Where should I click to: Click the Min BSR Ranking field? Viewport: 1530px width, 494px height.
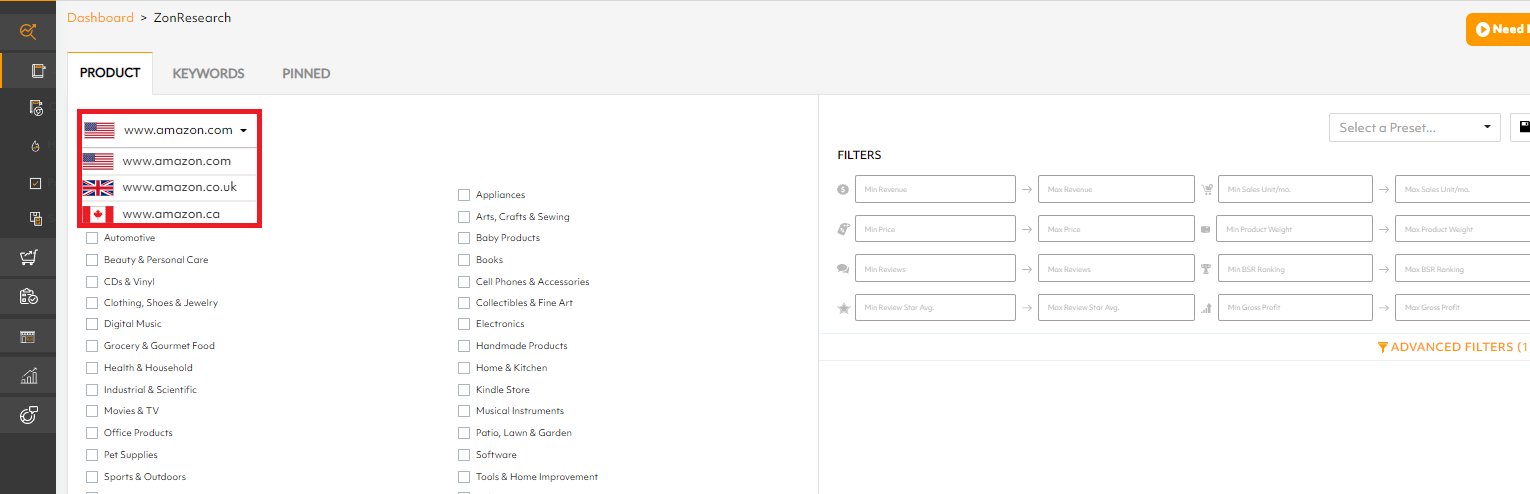click(x=1295, y=269)
